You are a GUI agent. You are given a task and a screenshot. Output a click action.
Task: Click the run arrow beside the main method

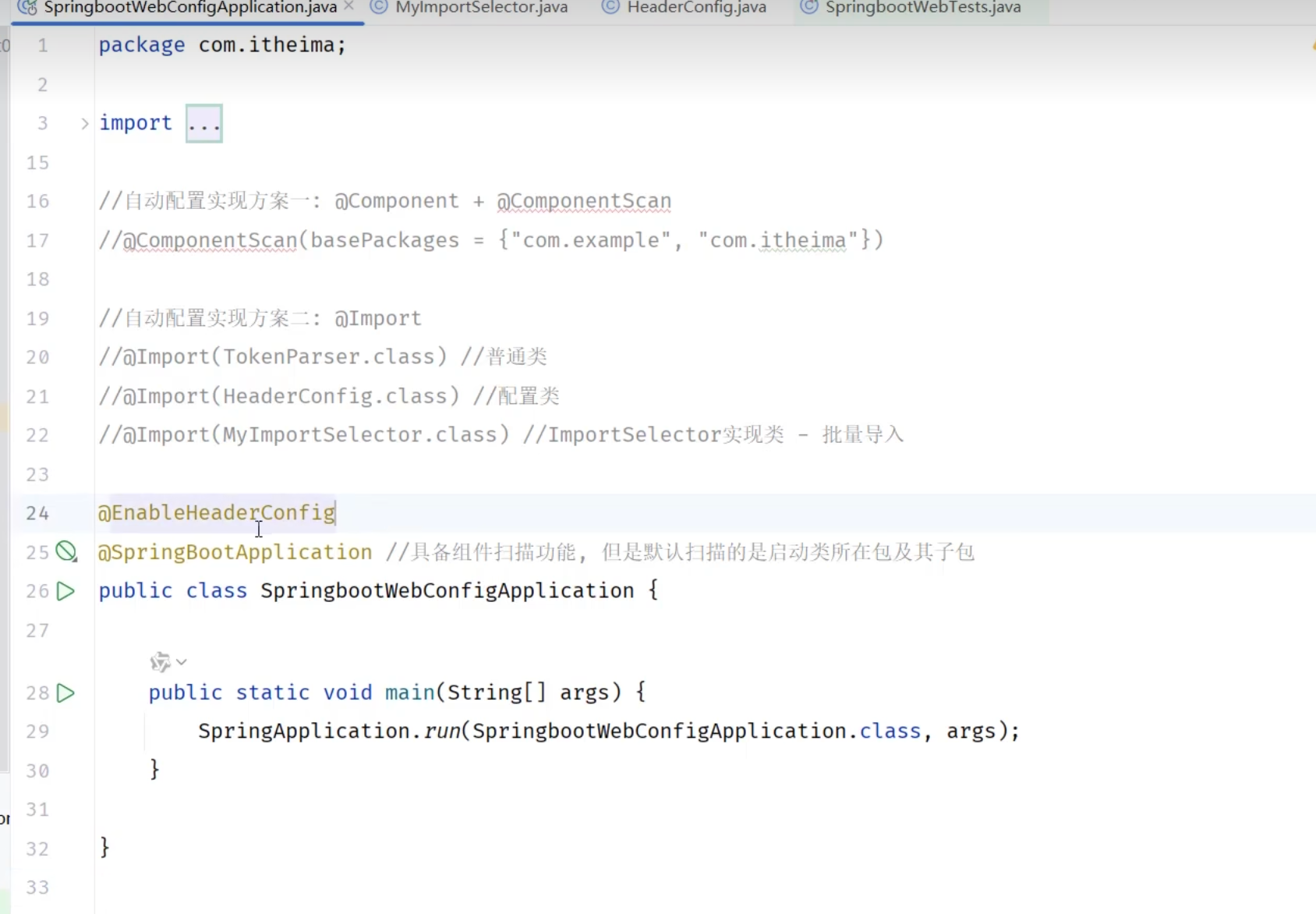[66, 693]
